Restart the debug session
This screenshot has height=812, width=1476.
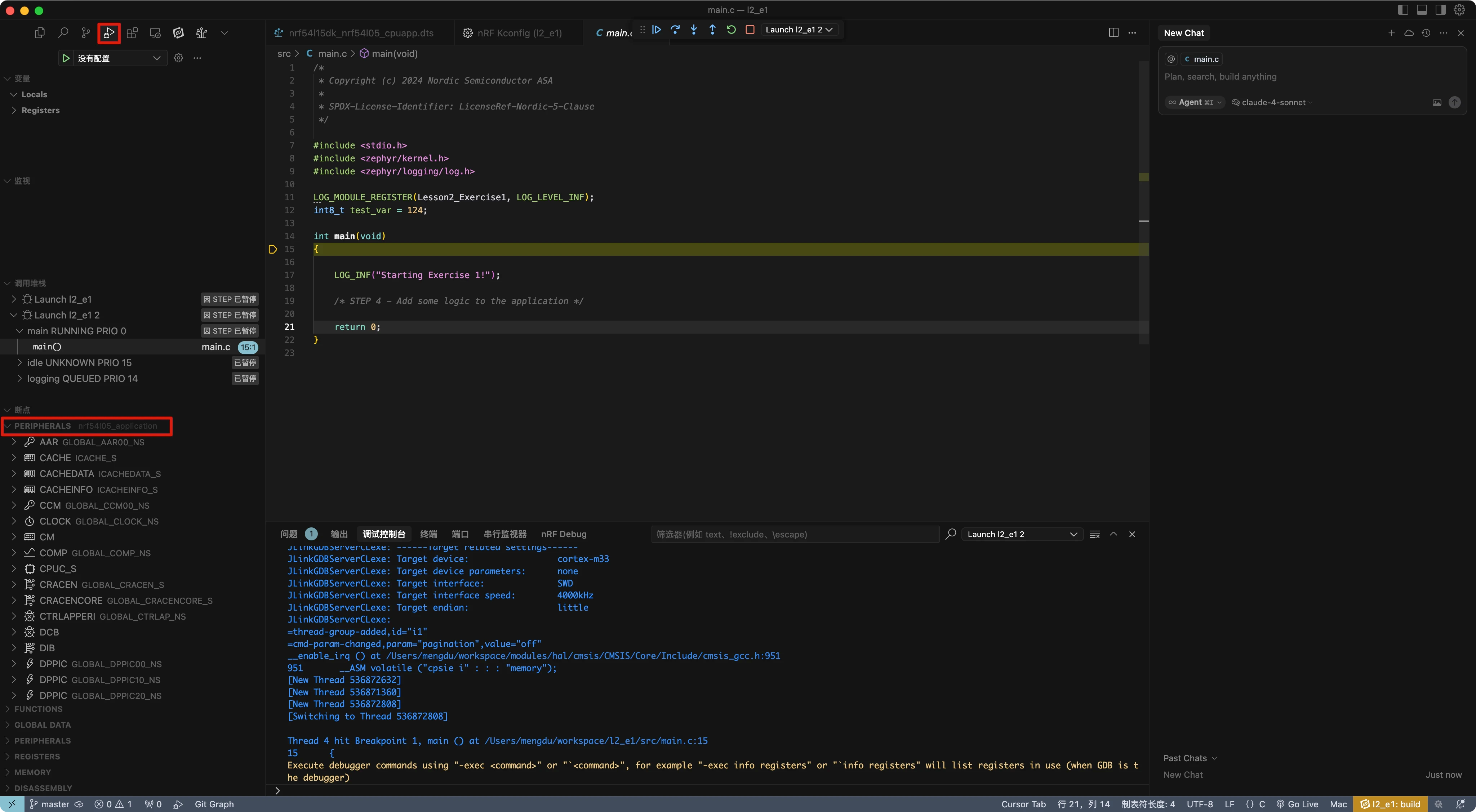pyautogui.click(x=731, y=30)
